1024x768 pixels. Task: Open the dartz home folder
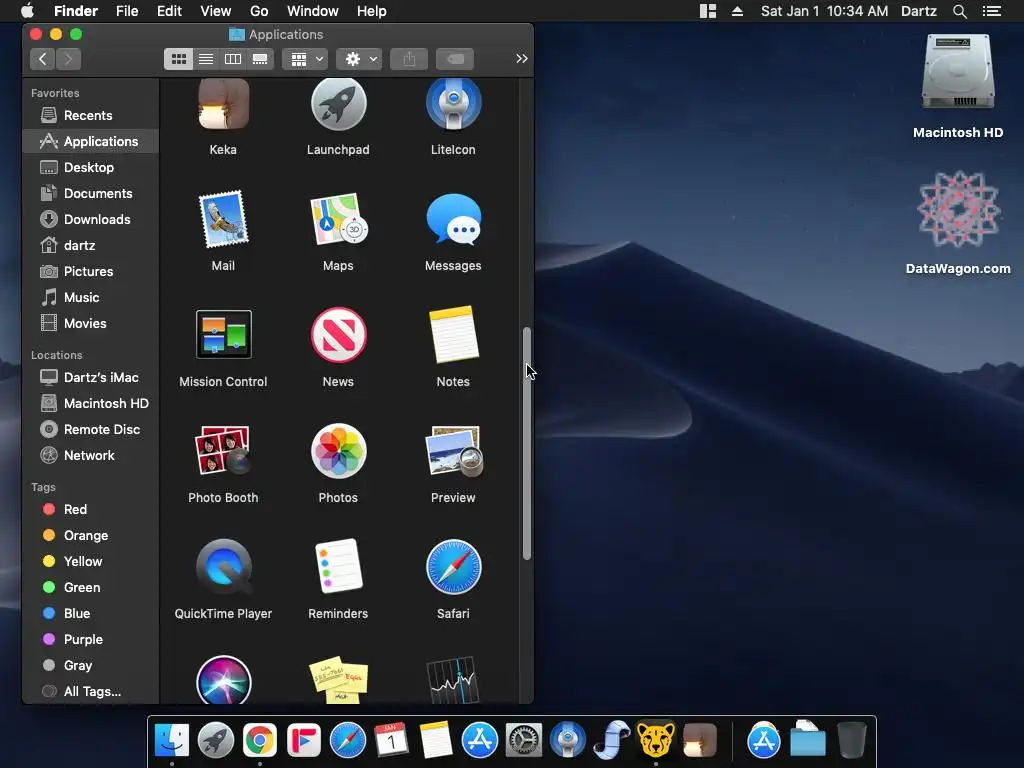coord(91,246)
